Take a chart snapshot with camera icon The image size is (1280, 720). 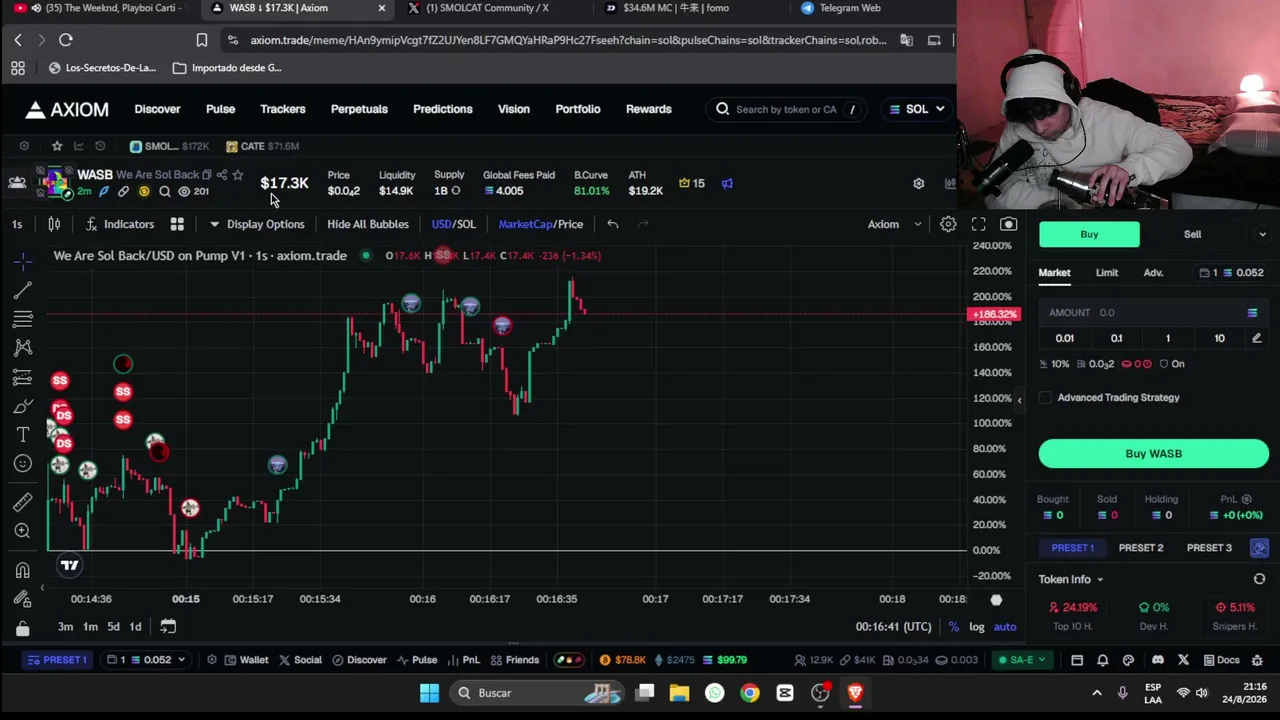(1008, 224)
